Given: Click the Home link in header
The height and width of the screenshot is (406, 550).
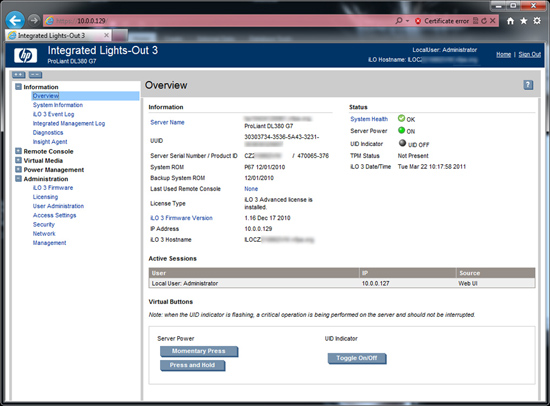Looking at the screenshot, I should coord(503,54).
